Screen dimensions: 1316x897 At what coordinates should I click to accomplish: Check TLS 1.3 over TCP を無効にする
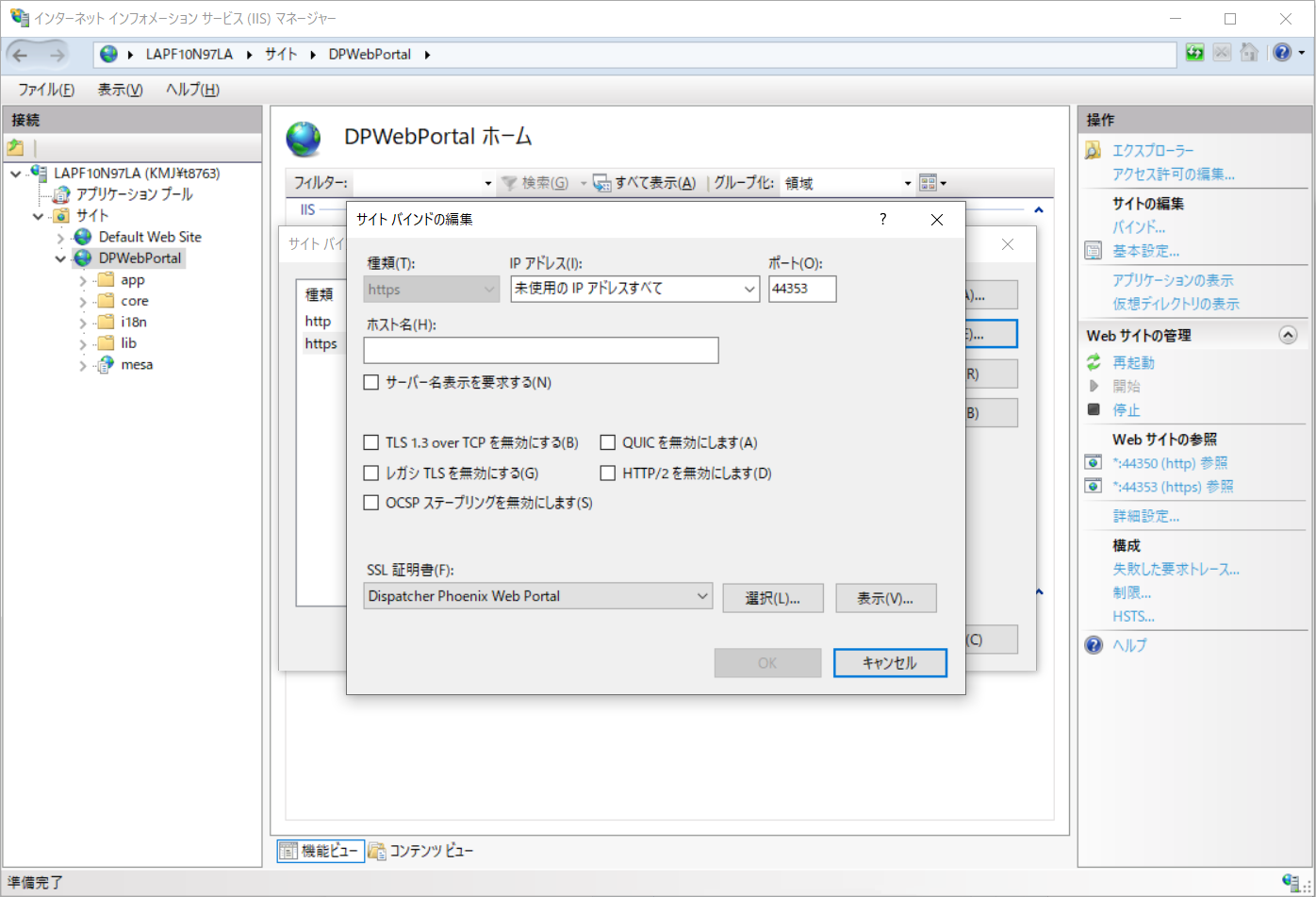point(371,442)
